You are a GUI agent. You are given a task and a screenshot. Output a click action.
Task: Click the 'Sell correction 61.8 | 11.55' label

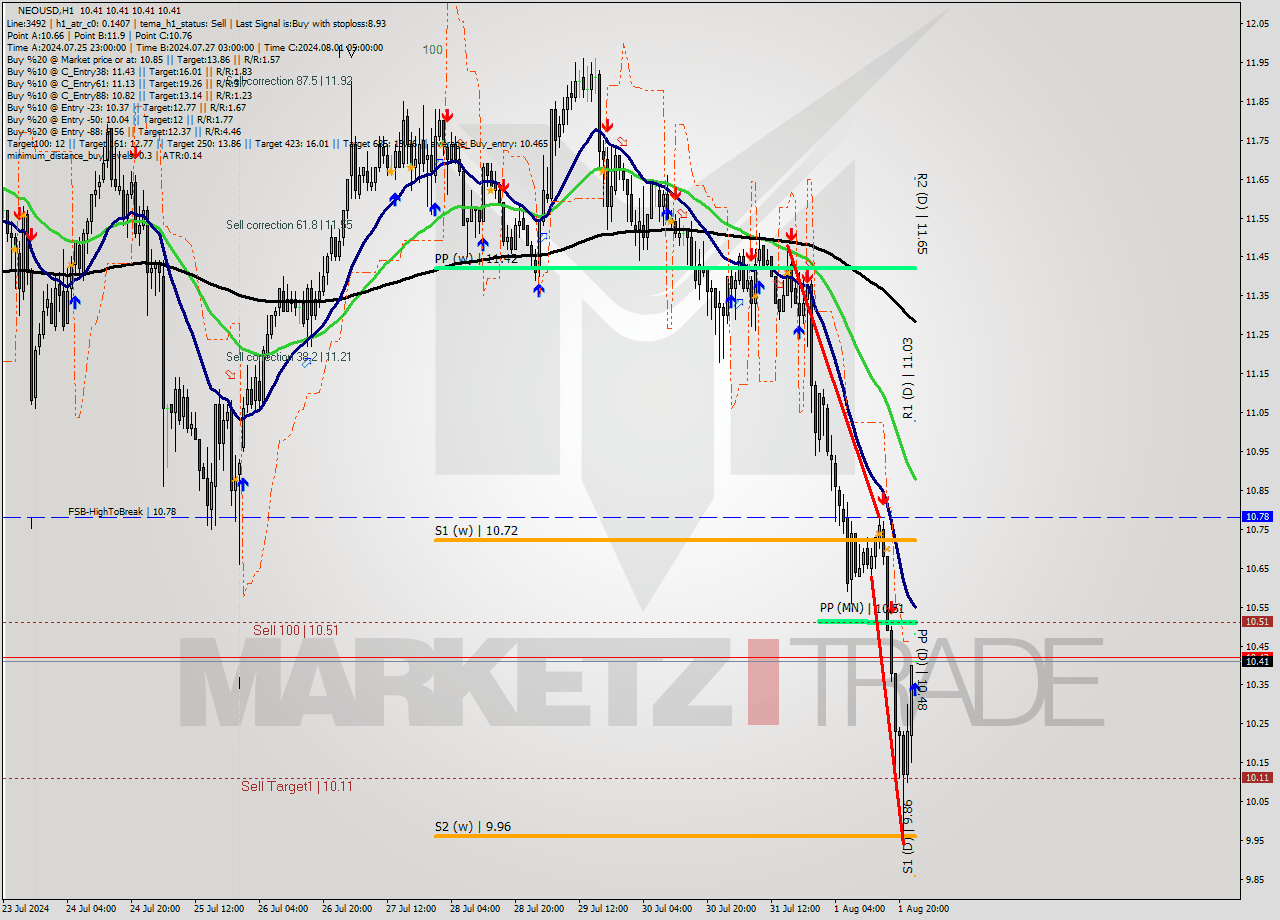point(289,225)
